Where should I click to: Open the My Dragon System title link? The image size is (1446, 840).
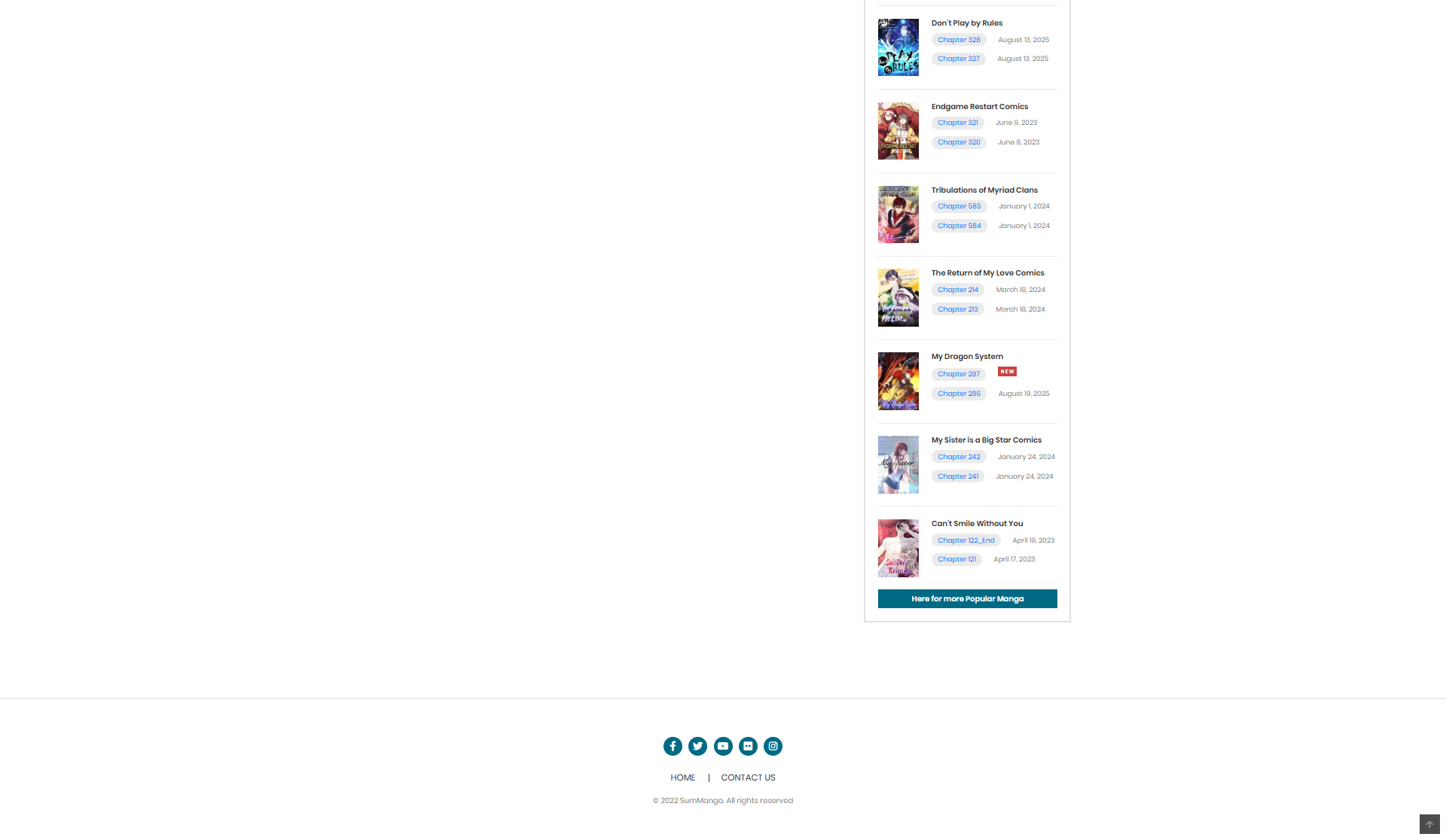click(x=967, y=357)
